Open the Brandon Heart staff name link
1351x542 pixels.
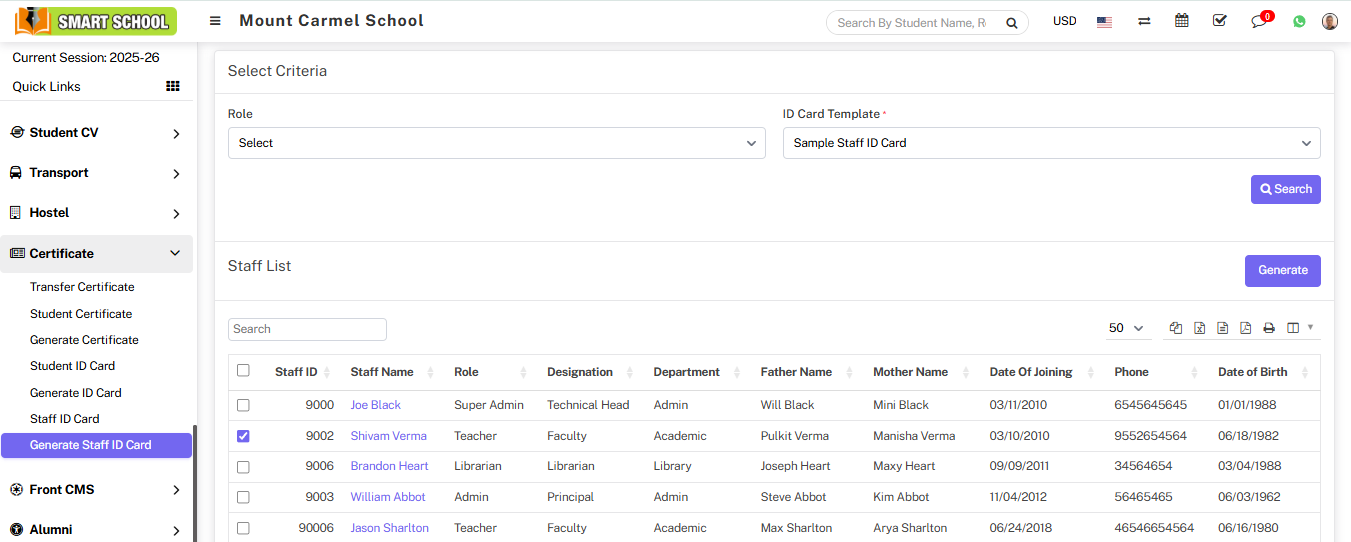coord(389,466)
